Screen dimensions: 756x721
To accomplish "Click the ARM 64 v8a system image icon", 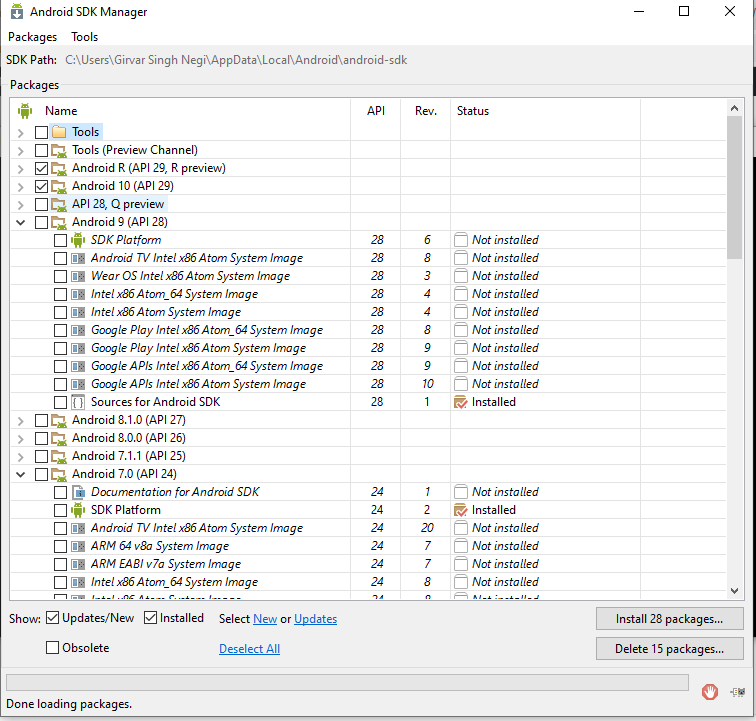I will (78, 546).
